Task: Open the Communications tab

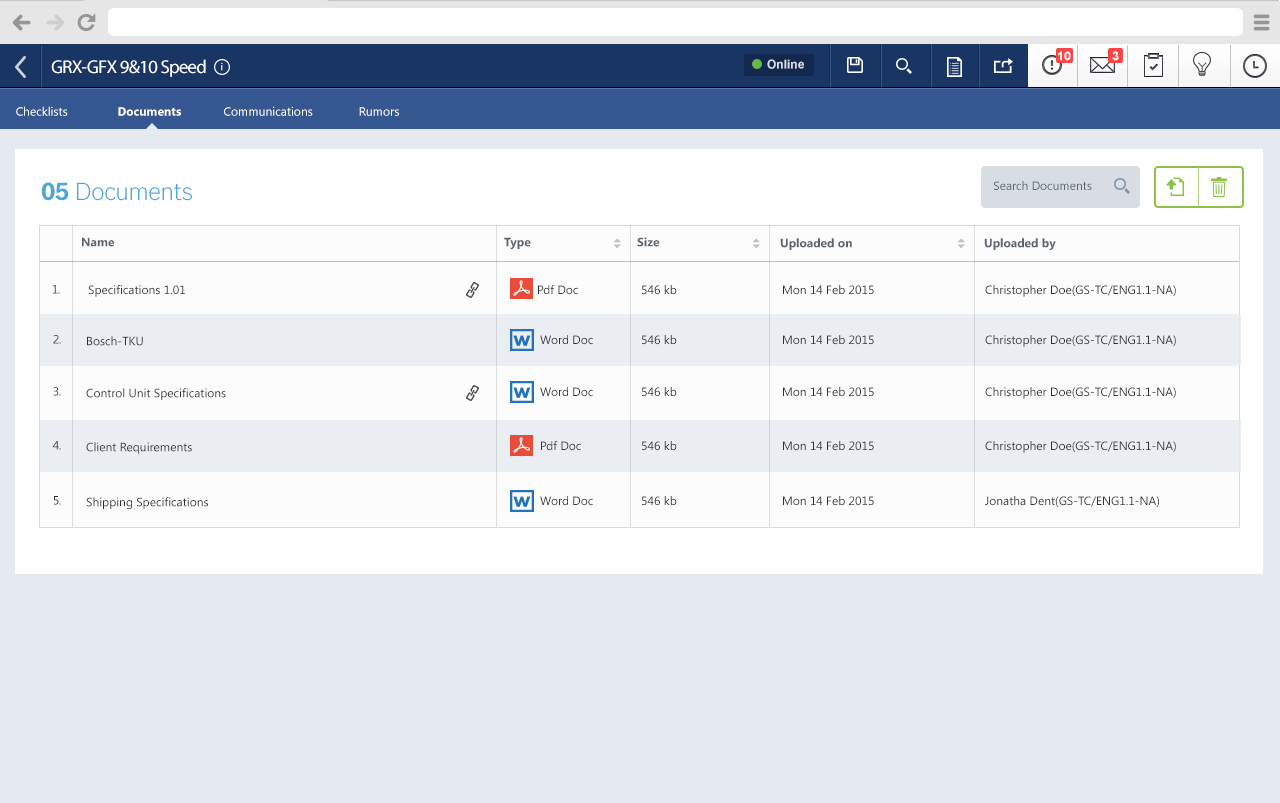Action: coord(268,111)
